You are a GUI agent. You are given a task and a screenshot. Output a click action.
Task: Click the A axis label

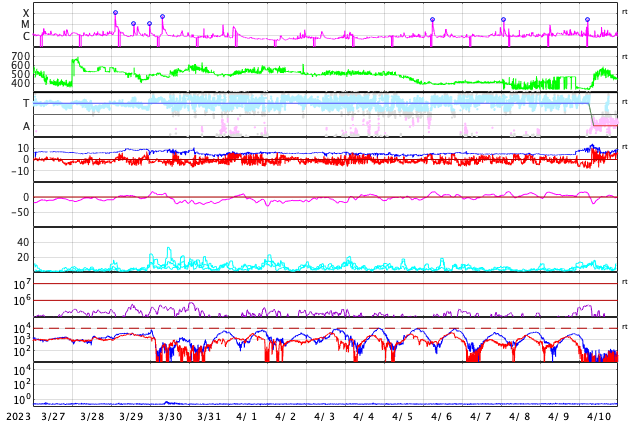click(26, 127)
